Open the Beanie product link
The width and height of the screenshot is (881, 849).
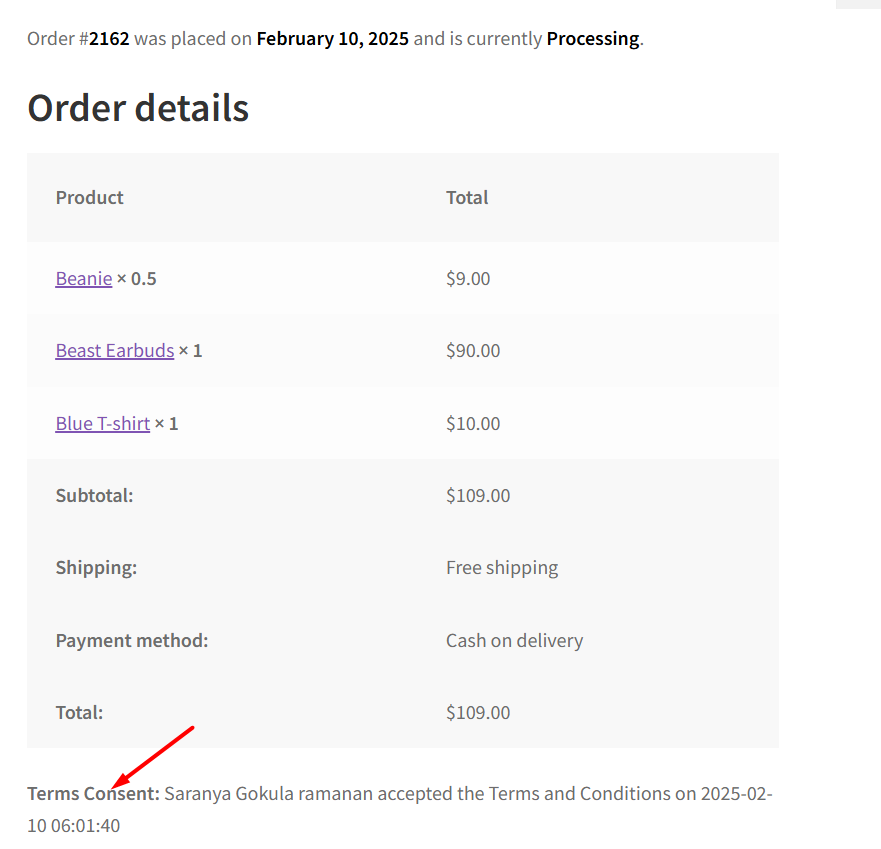84,278
